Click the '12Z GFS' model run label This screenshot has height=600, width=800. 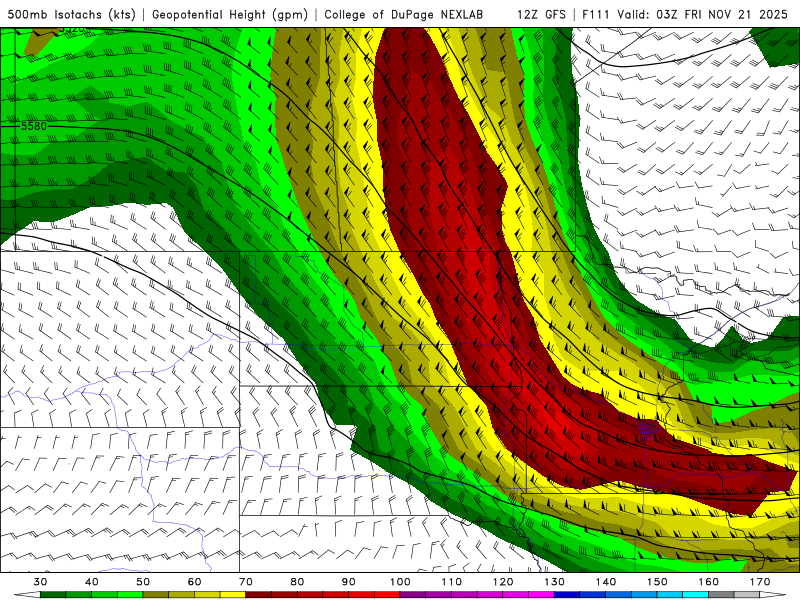tap(541, 14)
